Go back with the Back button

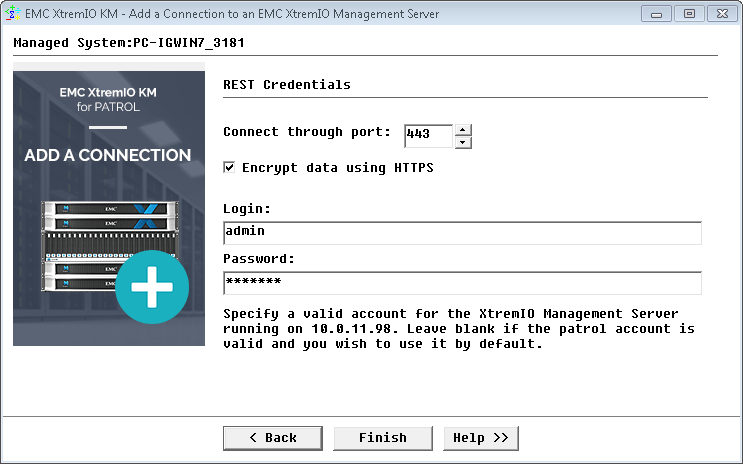[x=273, y=438]
